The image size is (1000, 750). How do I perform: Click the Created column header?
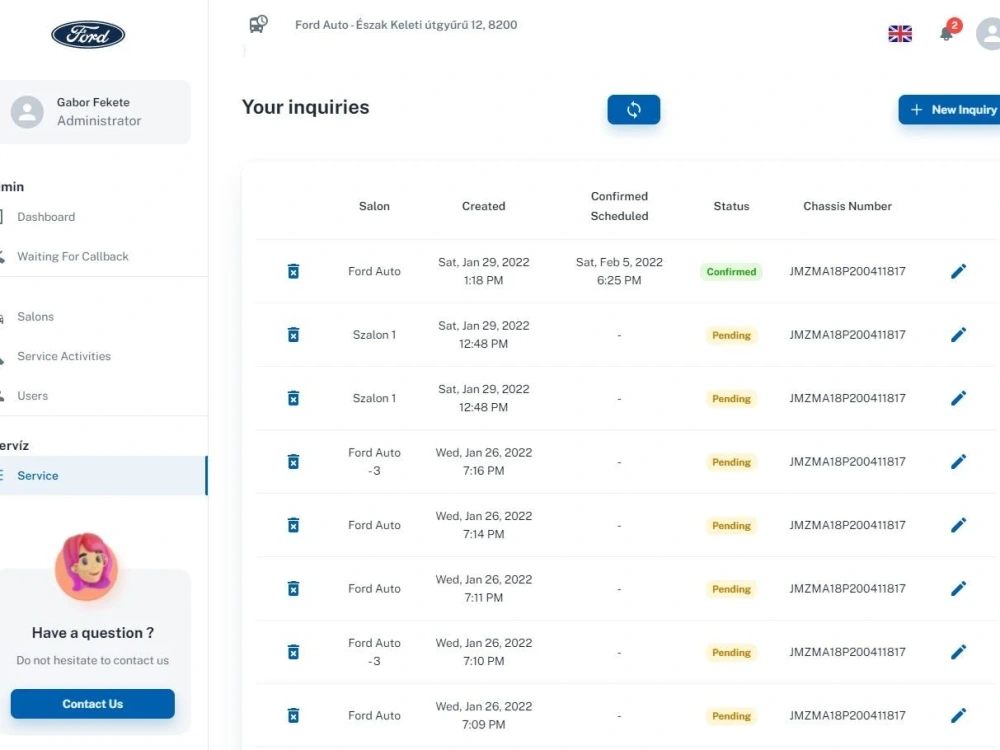[x=483, y=206]
